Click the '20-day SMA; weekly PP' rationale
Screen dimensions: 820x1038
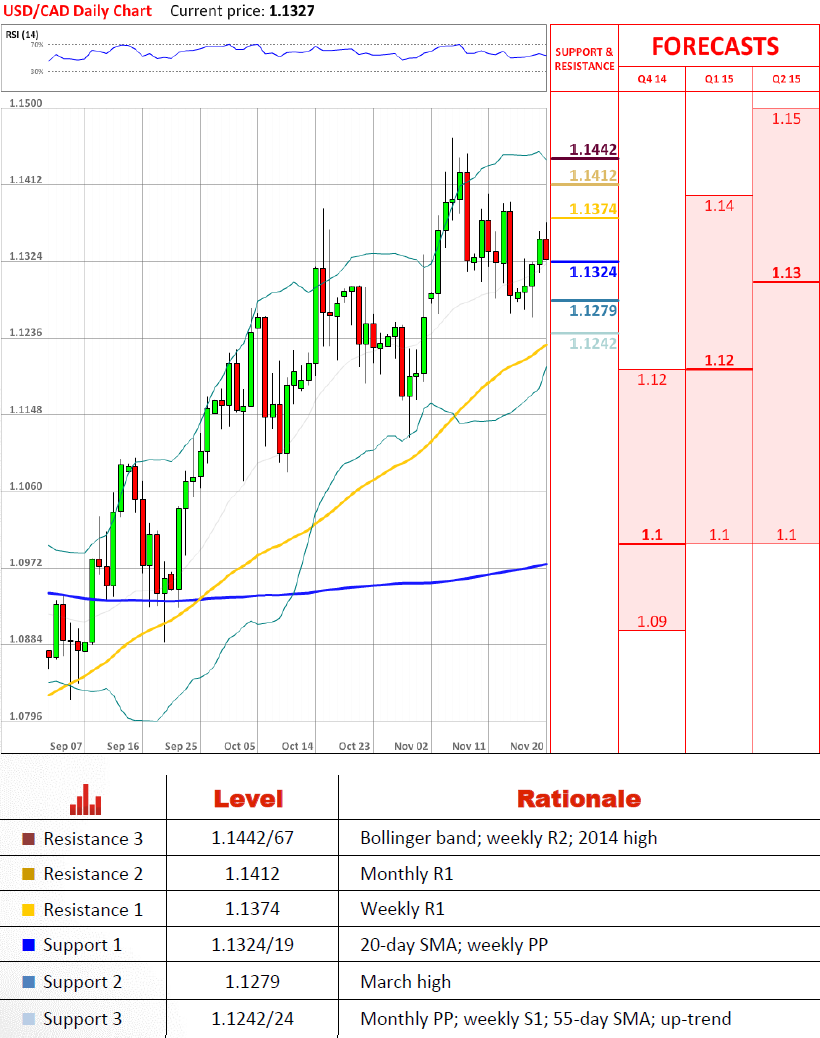point(454,945)
